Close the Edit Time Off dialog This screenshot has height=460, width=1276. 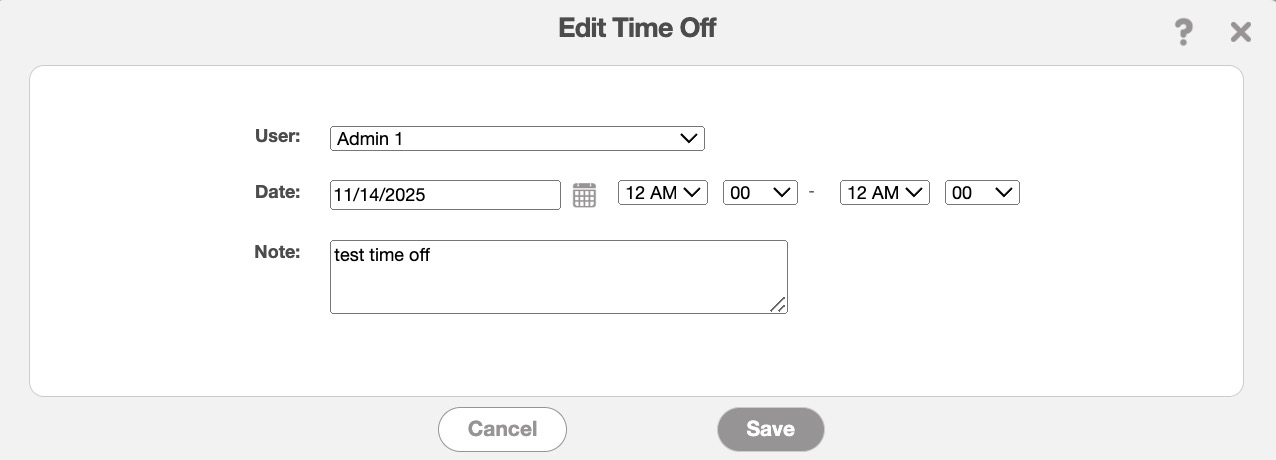pyautogui.click(x=1240, y=33)
